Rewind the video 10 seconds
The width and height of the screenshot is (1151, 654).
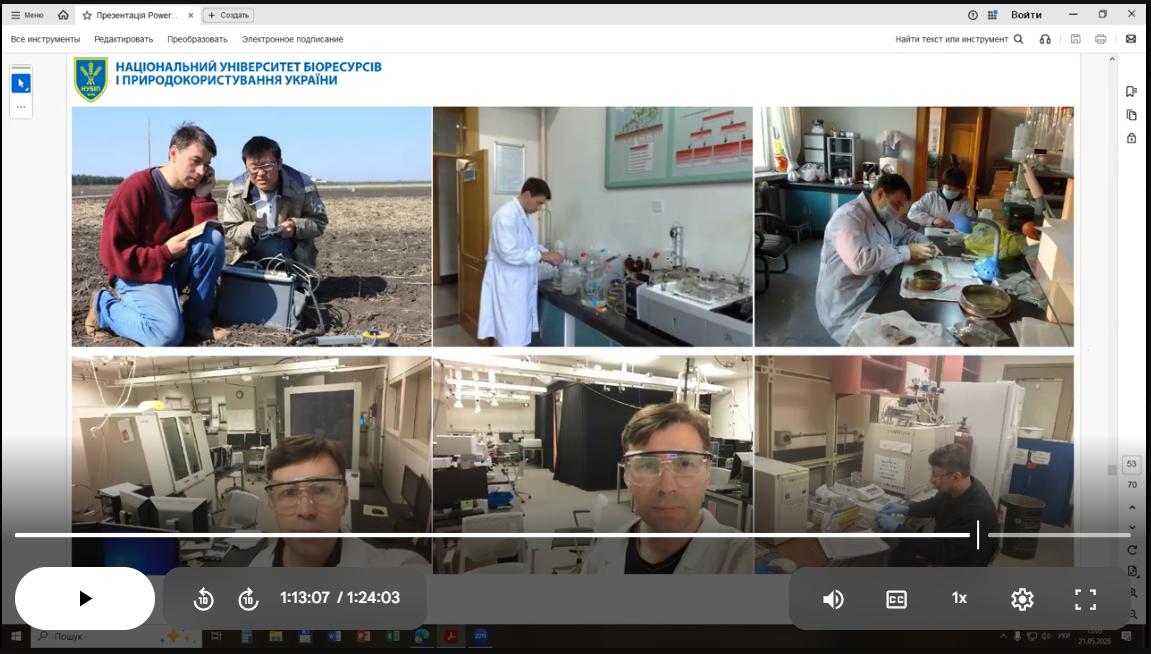pos(203,599)
